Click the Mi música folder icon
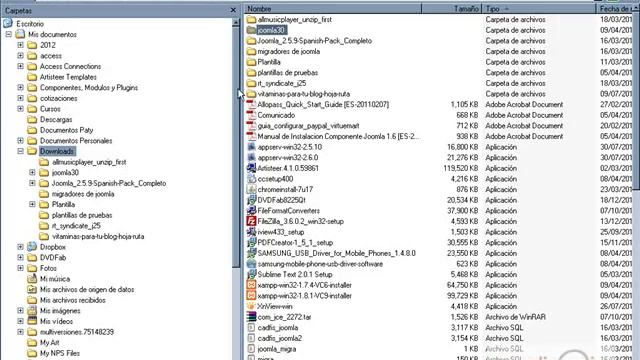Viewport: 640px width, 360px height. (32, 279)
